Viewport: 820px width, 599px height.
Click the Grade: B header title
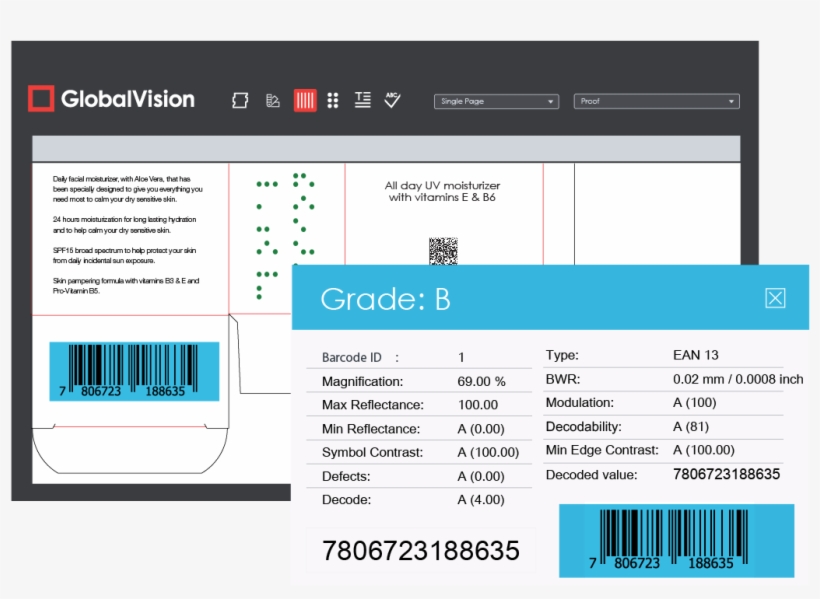point(385,298)
